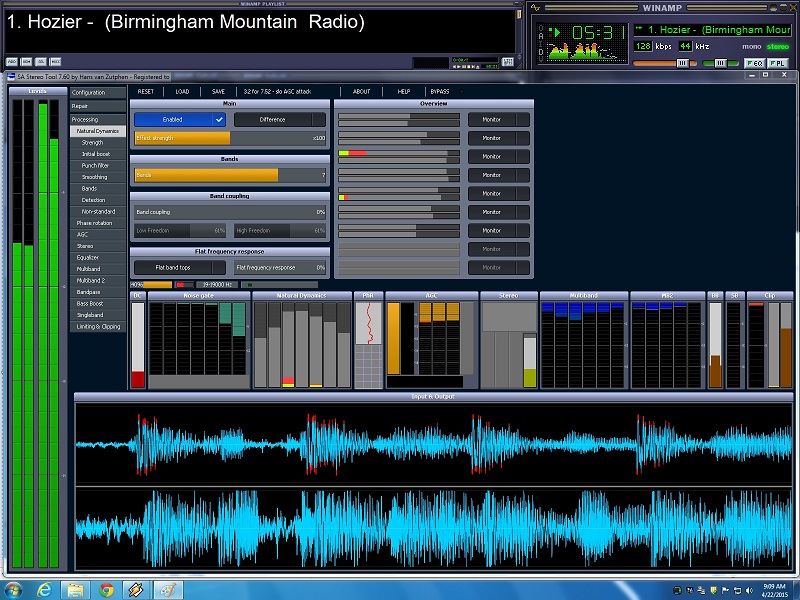The image size is (800, 600).
Task: Switch to Winamp via its taskbar icon
Action: point(136,590)
